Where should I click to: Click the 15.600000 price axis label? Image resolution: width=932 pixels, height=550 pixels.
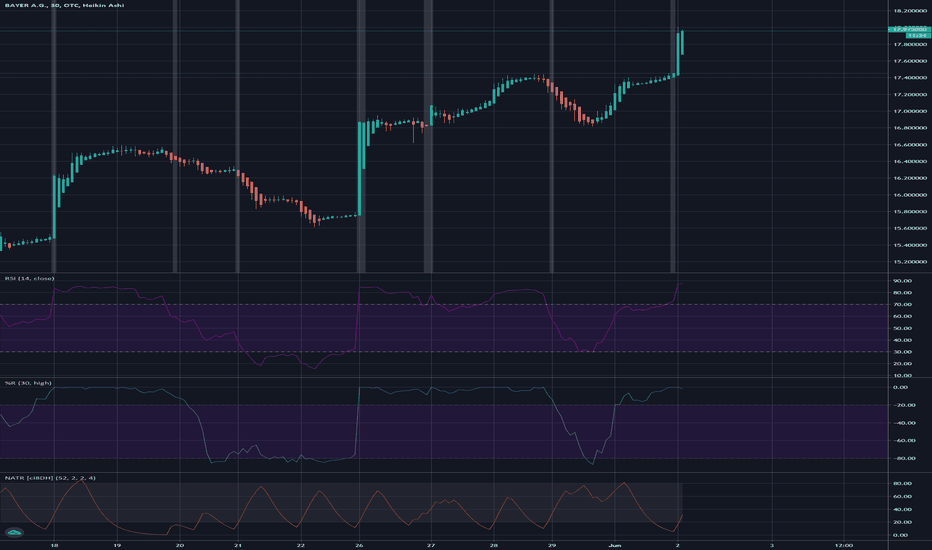coord(910,228)
